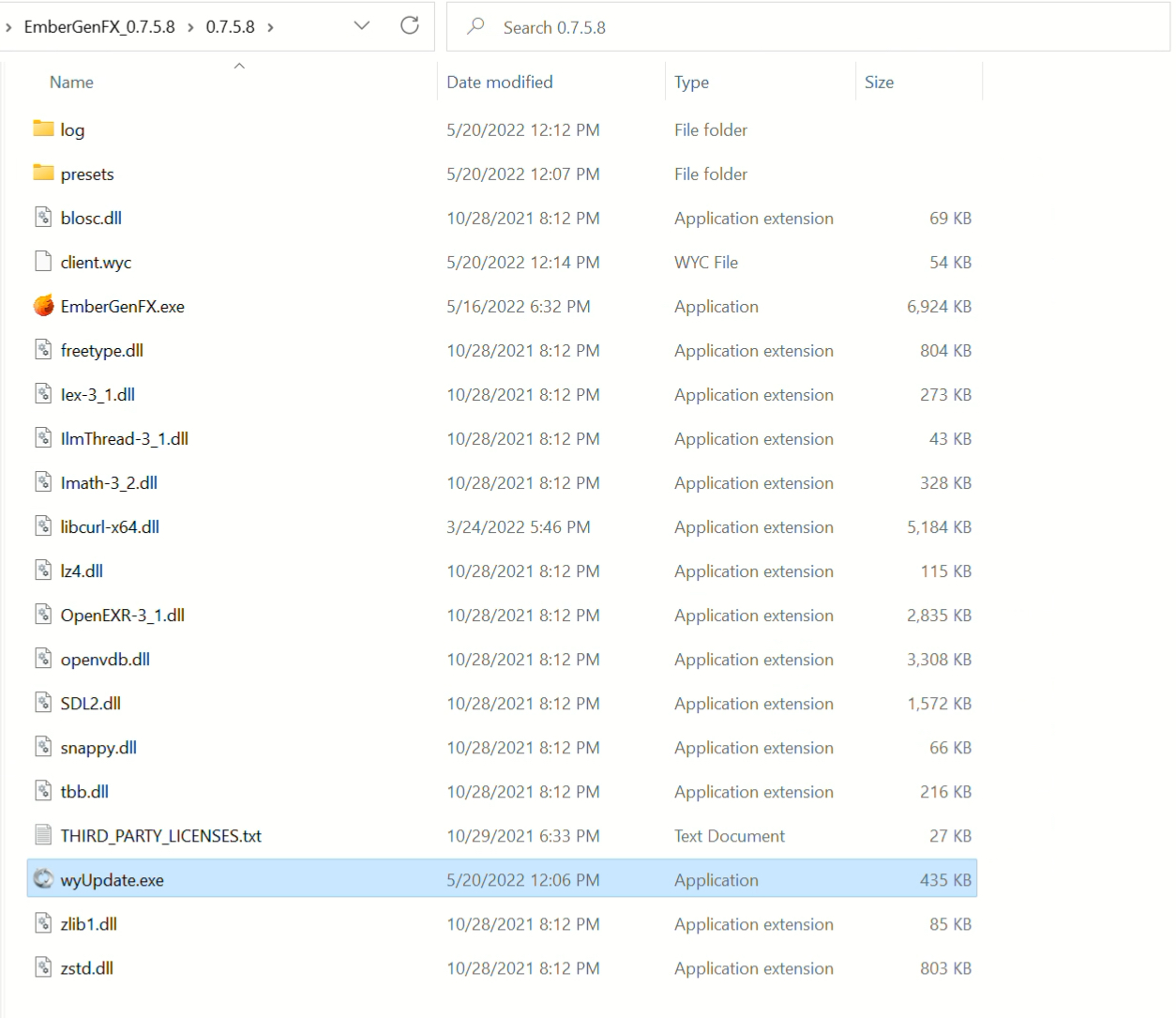Navigate to EmberGenFX_0.7.5.8 breadcrumb

coord(99,27)
